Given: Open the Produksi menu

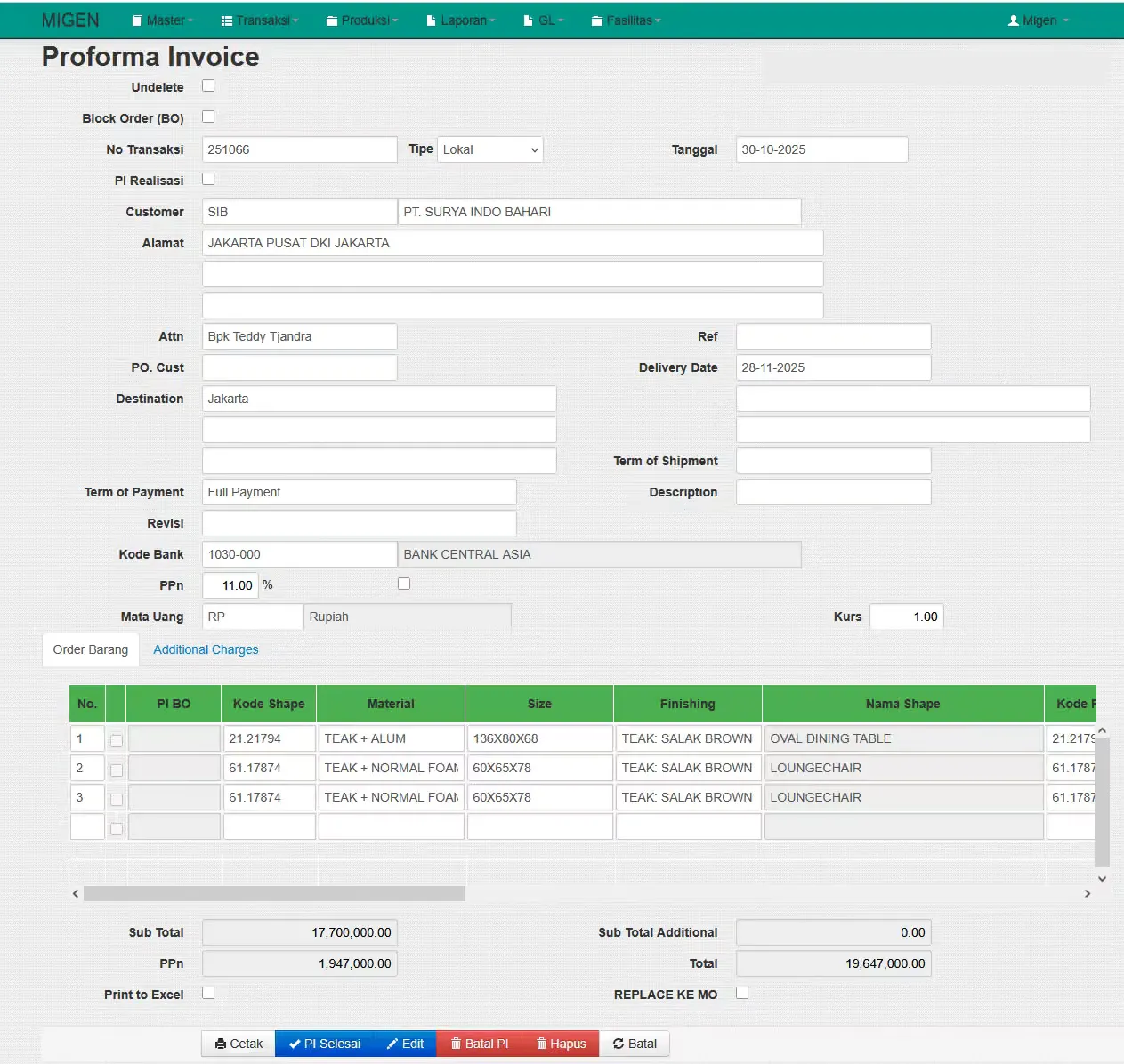Looking at the screenshot, I should 361,20.
